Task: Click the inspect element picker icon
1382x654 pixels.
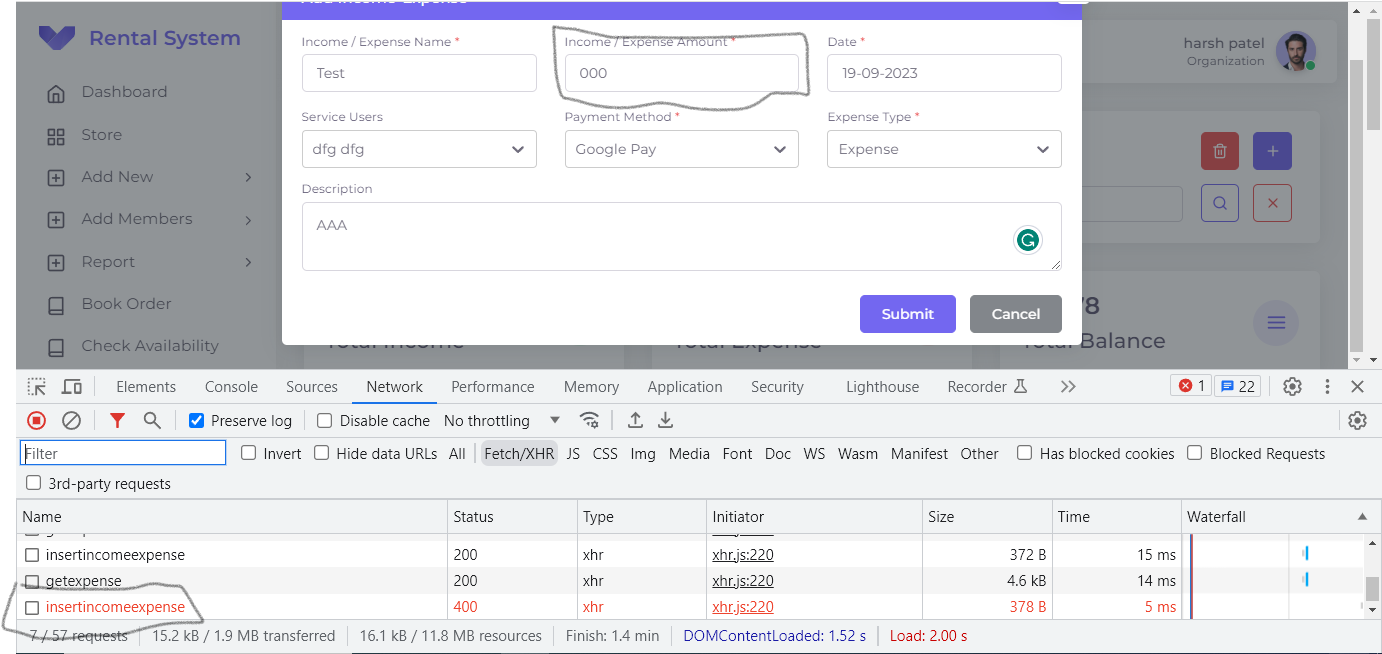Action: point(37,387)
